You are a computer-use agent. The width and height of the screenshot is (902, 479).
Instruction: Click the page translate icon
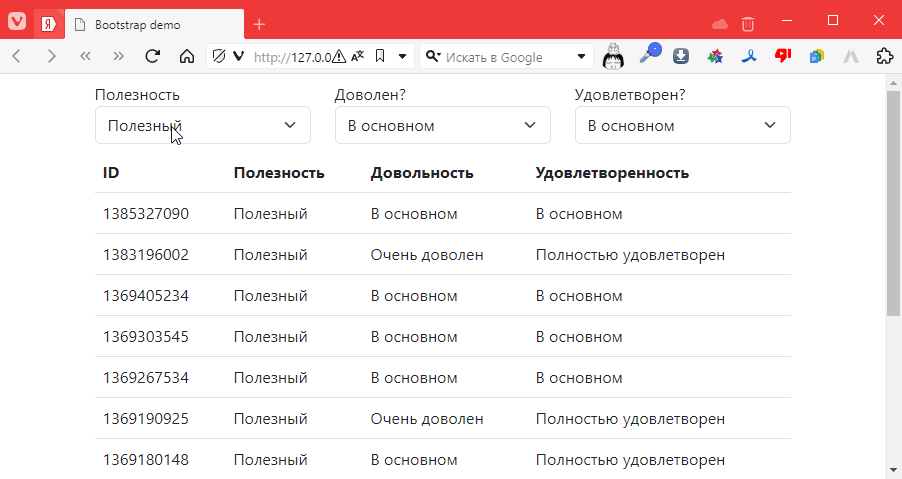(x=358, y=57)
